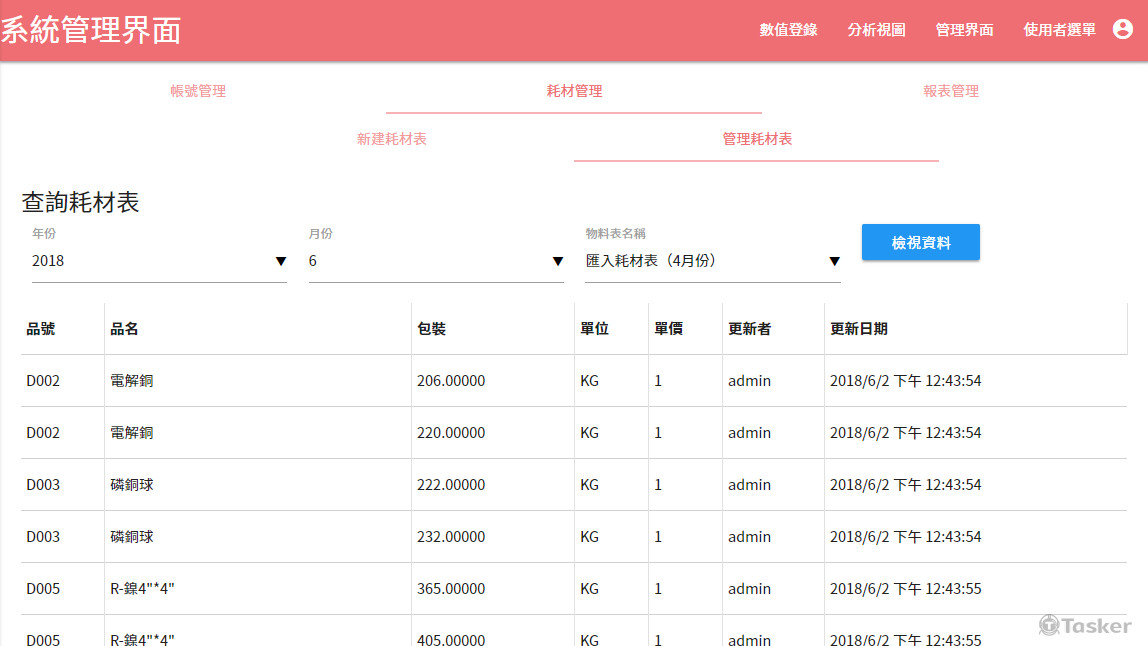Select 數值登錄 in the top navigation
The height and width of the screenshot is (646, 1148).
pos(788,30)
